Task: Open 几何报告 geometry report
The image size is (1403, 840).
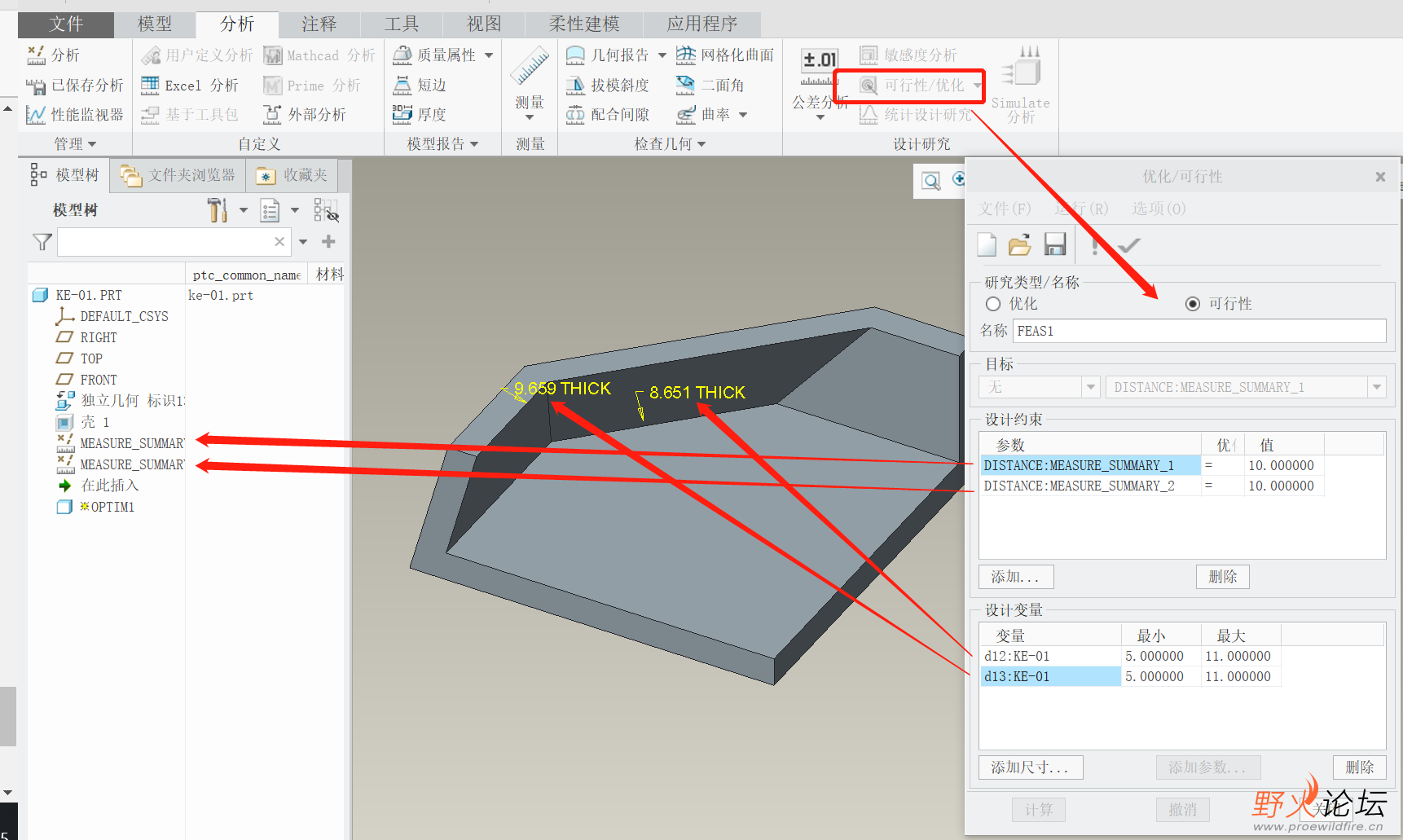Action: (608, 55)
